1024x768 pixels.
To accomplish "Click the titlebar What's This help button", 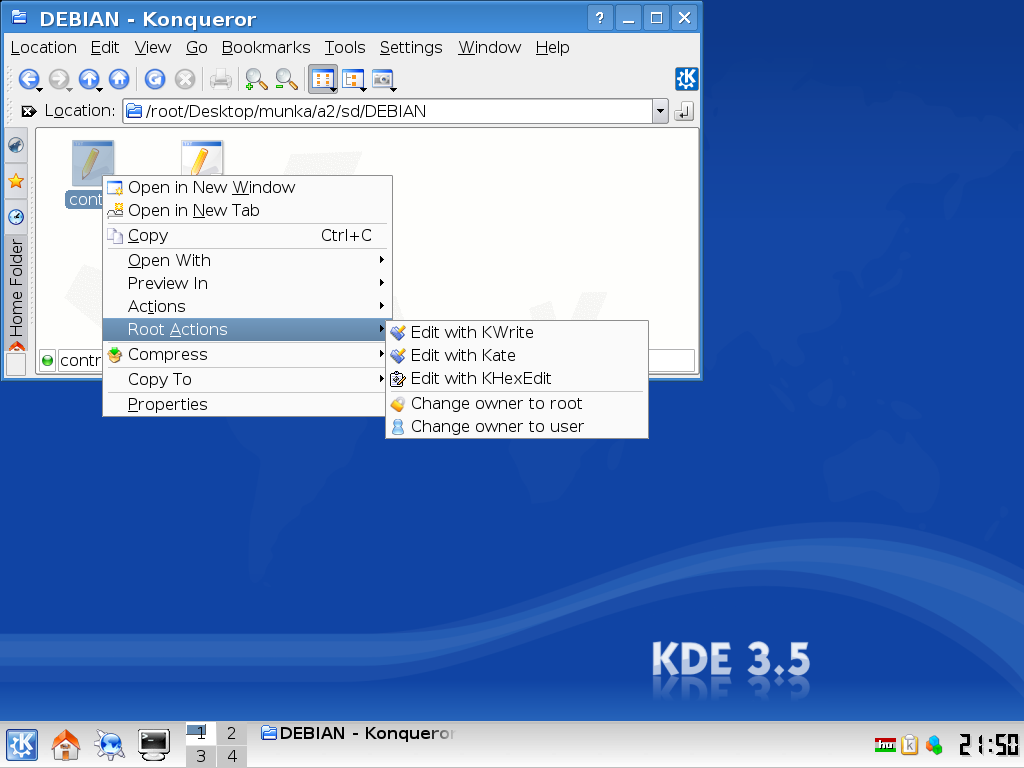I will click(600, 18).
